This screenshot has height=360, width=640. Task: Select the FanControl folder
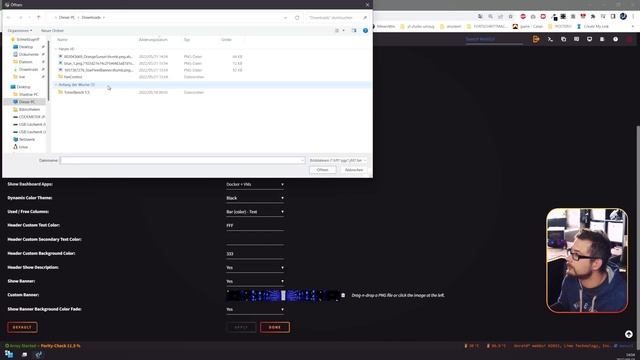point(70,77)
